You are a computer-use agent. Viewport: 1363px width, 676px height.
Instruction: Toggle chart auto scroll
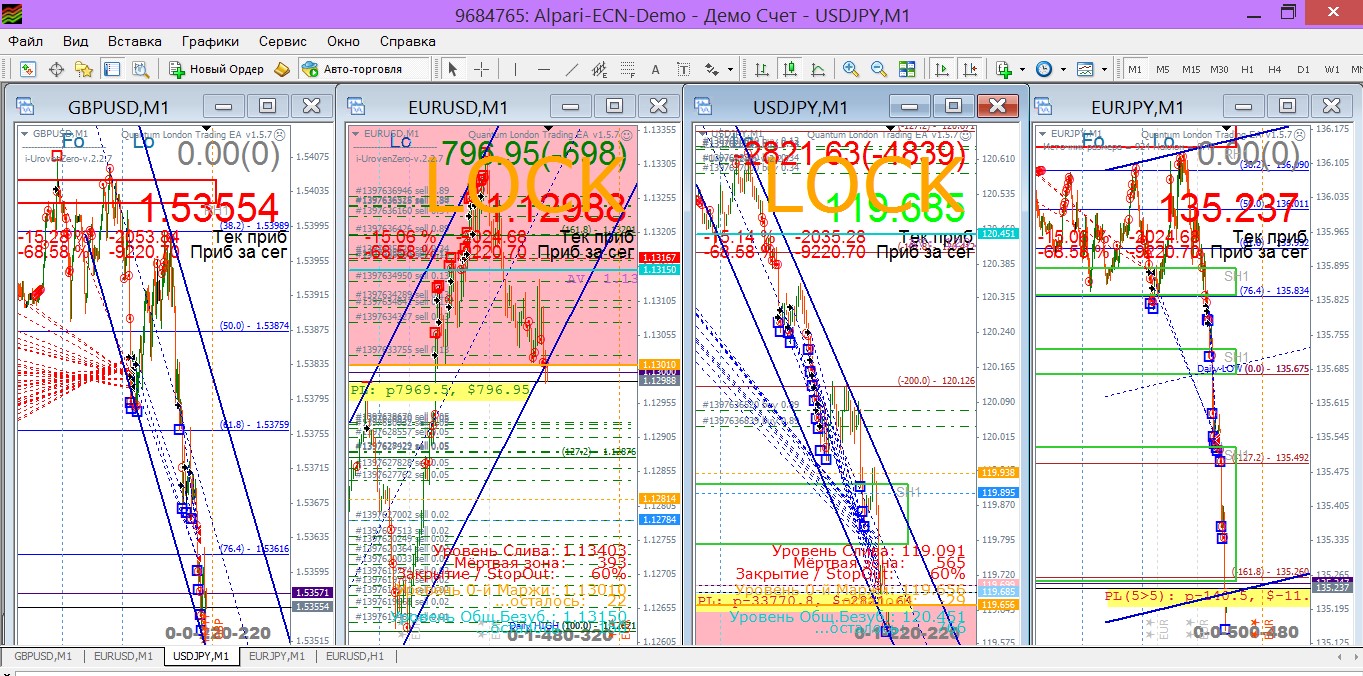coord(941,69)
